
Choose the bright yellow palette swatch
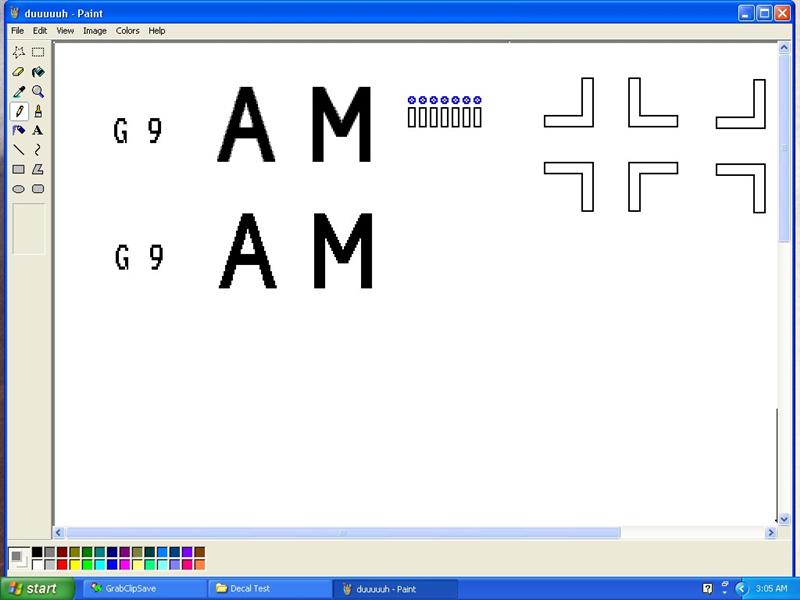coord(75,565)
